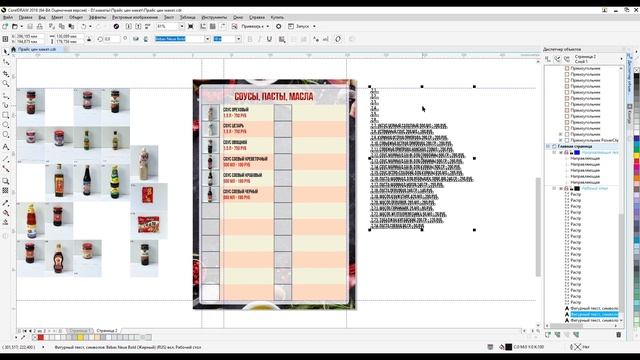Open the Object Manager docker flyout arrow
Viewport: 640px width, 360px height.
[x=622, y=59]
